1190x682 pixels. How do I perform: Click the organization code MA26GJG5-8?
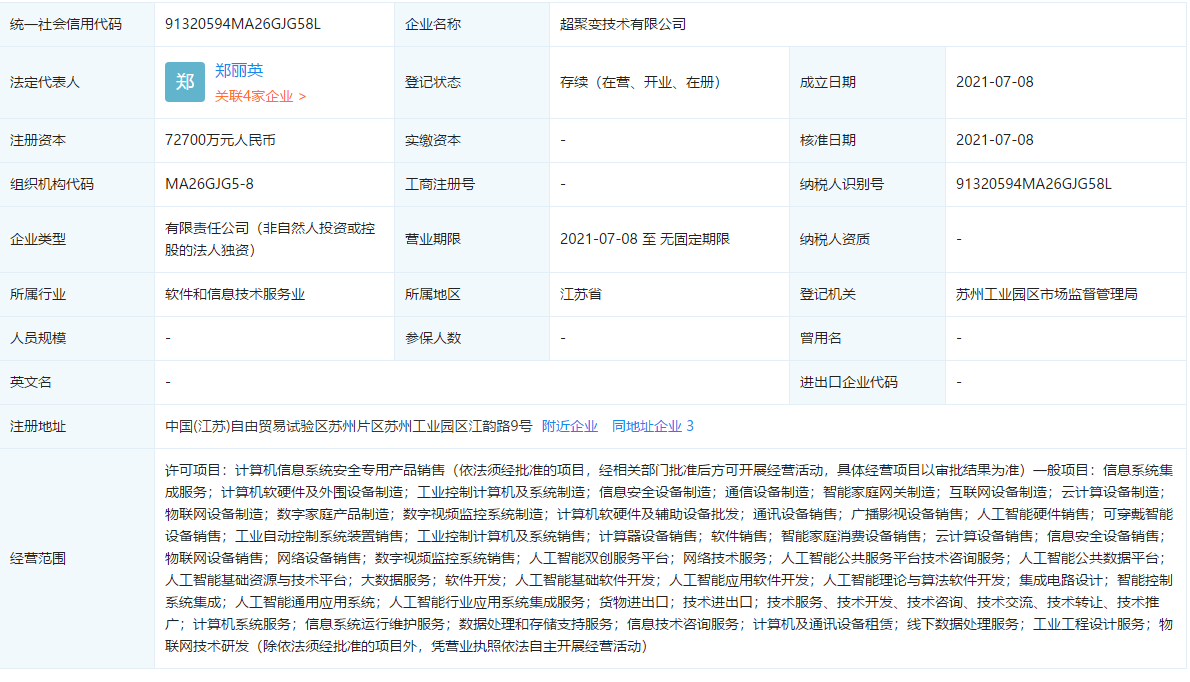click(209, 184)
